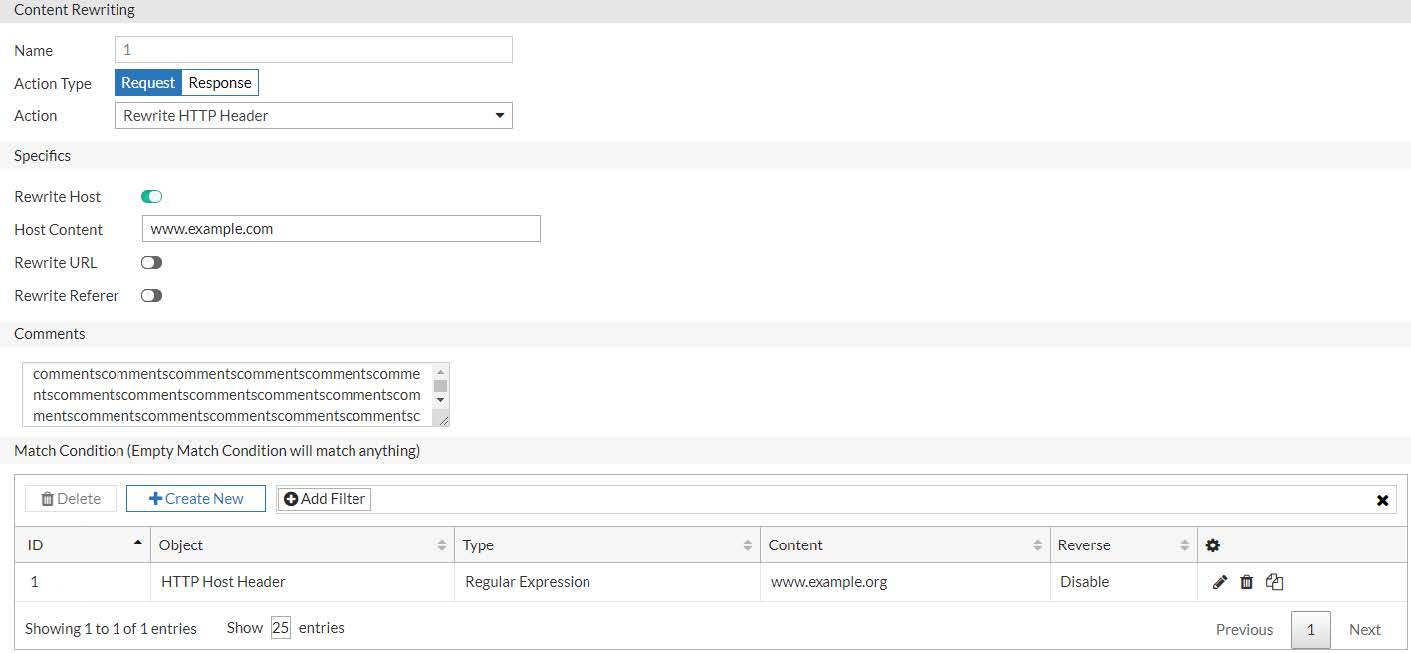Clone the HTTP Host Header condition
This screenshot has width=1411, height=653.
1274,581
